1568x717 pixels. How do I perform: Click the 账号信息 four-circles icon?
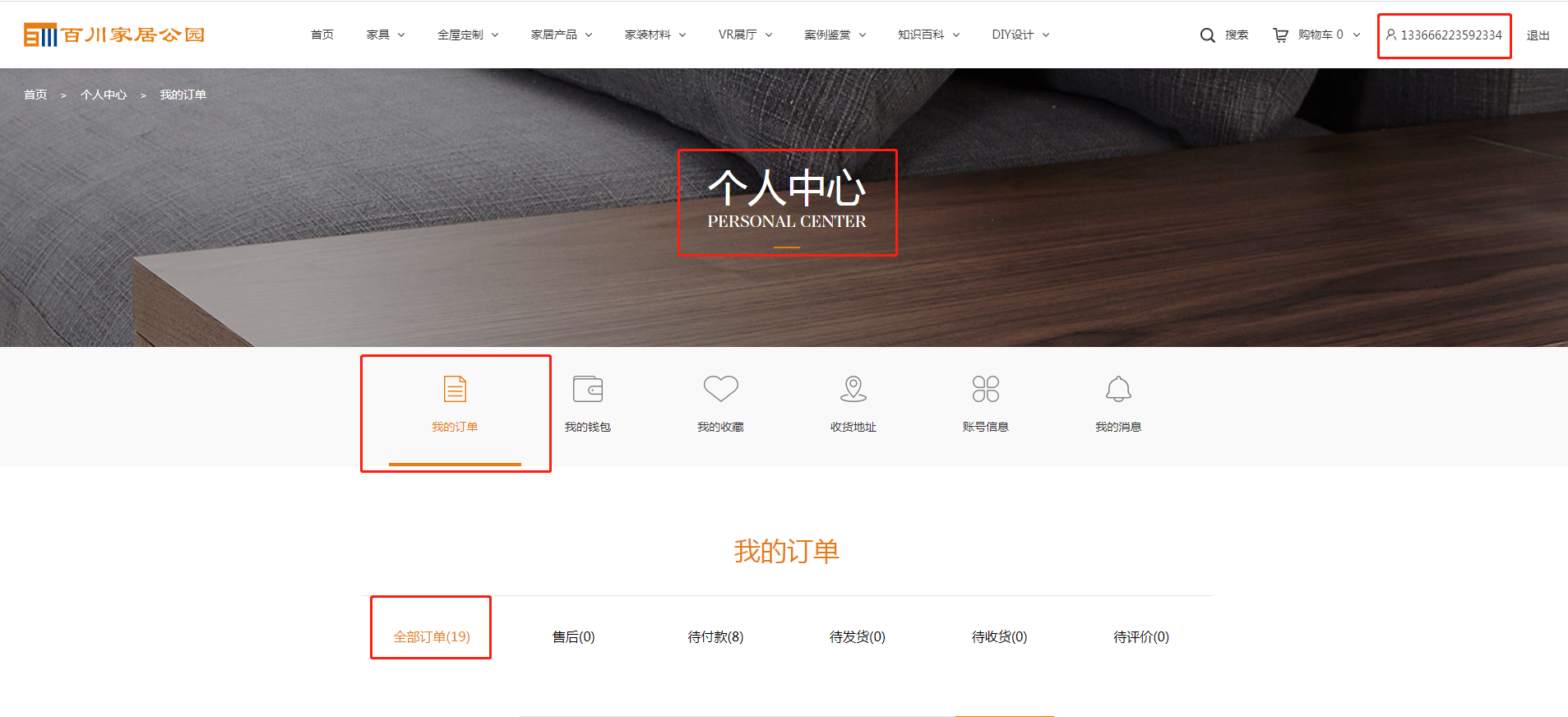(x=985, y=389)
